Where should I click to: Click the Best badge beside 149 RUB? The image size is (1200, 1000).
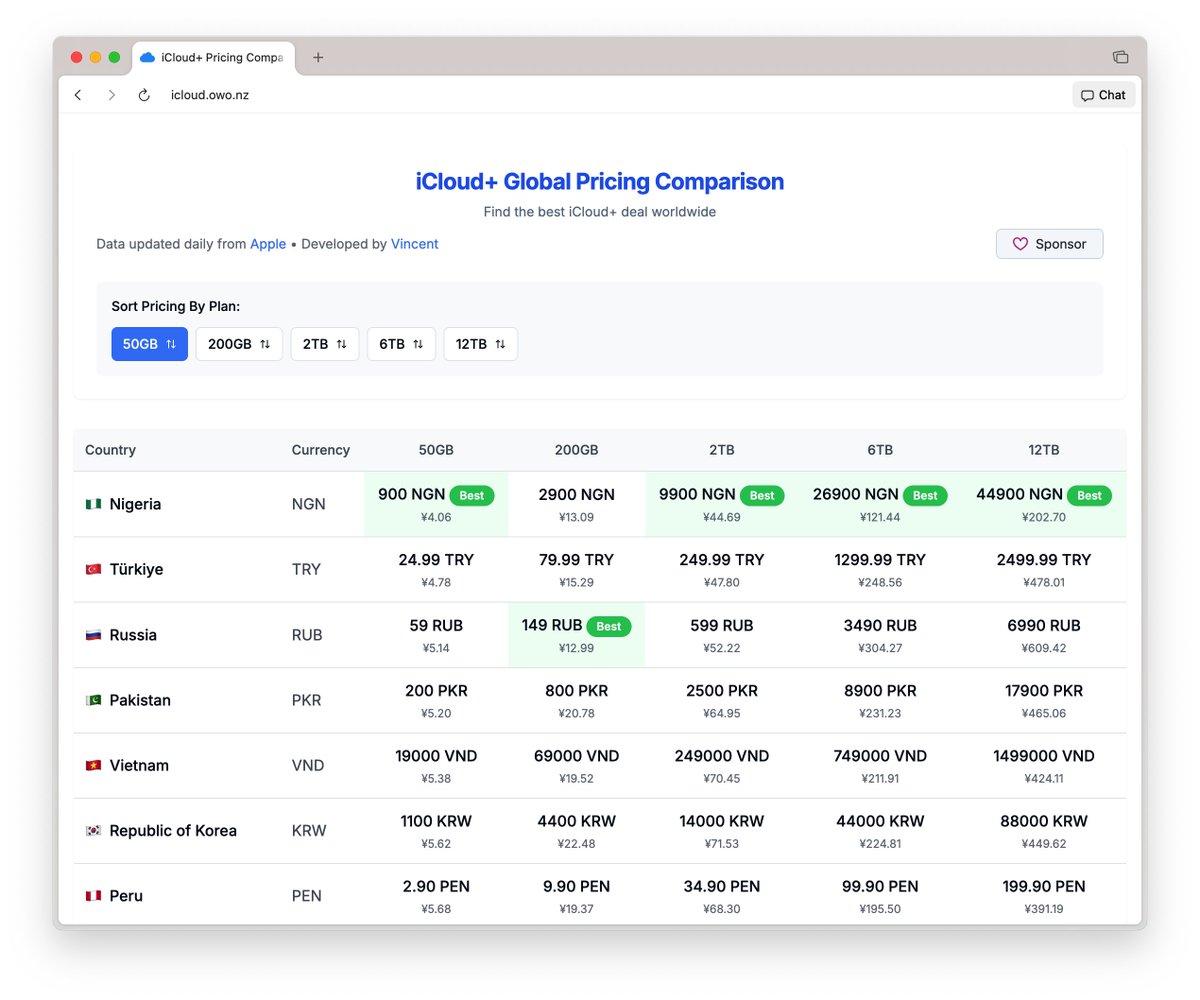tap(609, 626)
